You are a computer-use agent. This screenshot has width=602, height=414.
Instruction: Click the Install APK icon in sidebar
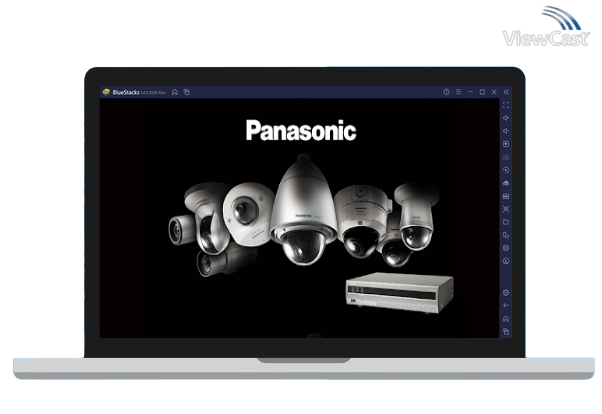506,183
